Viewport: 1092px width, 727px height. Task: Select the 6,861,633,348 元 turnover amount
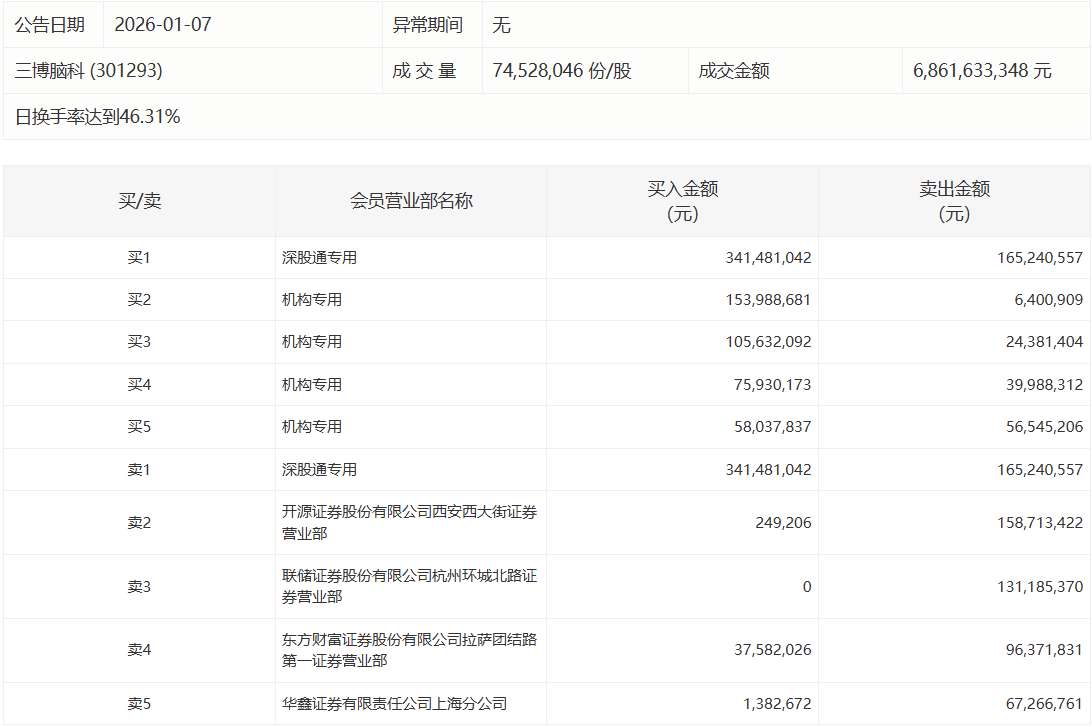[982, 71]
